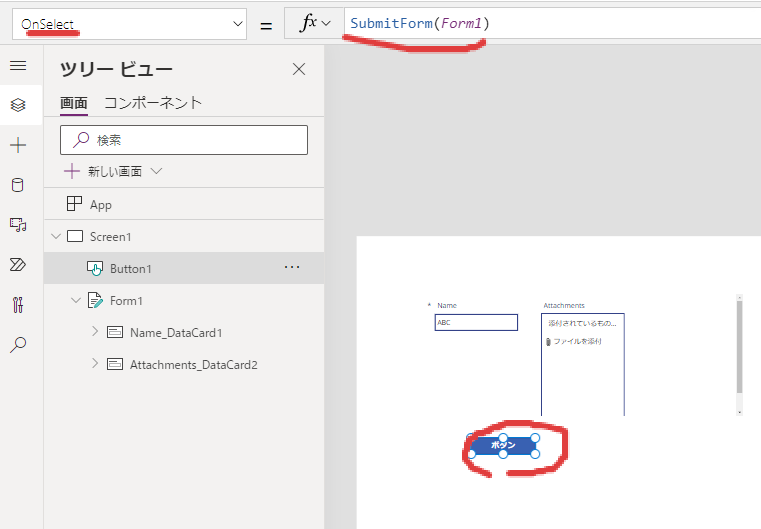This screenshot has width=761, height=529.
Task: Switch to the 画面 tab
Action: (73, 102)
